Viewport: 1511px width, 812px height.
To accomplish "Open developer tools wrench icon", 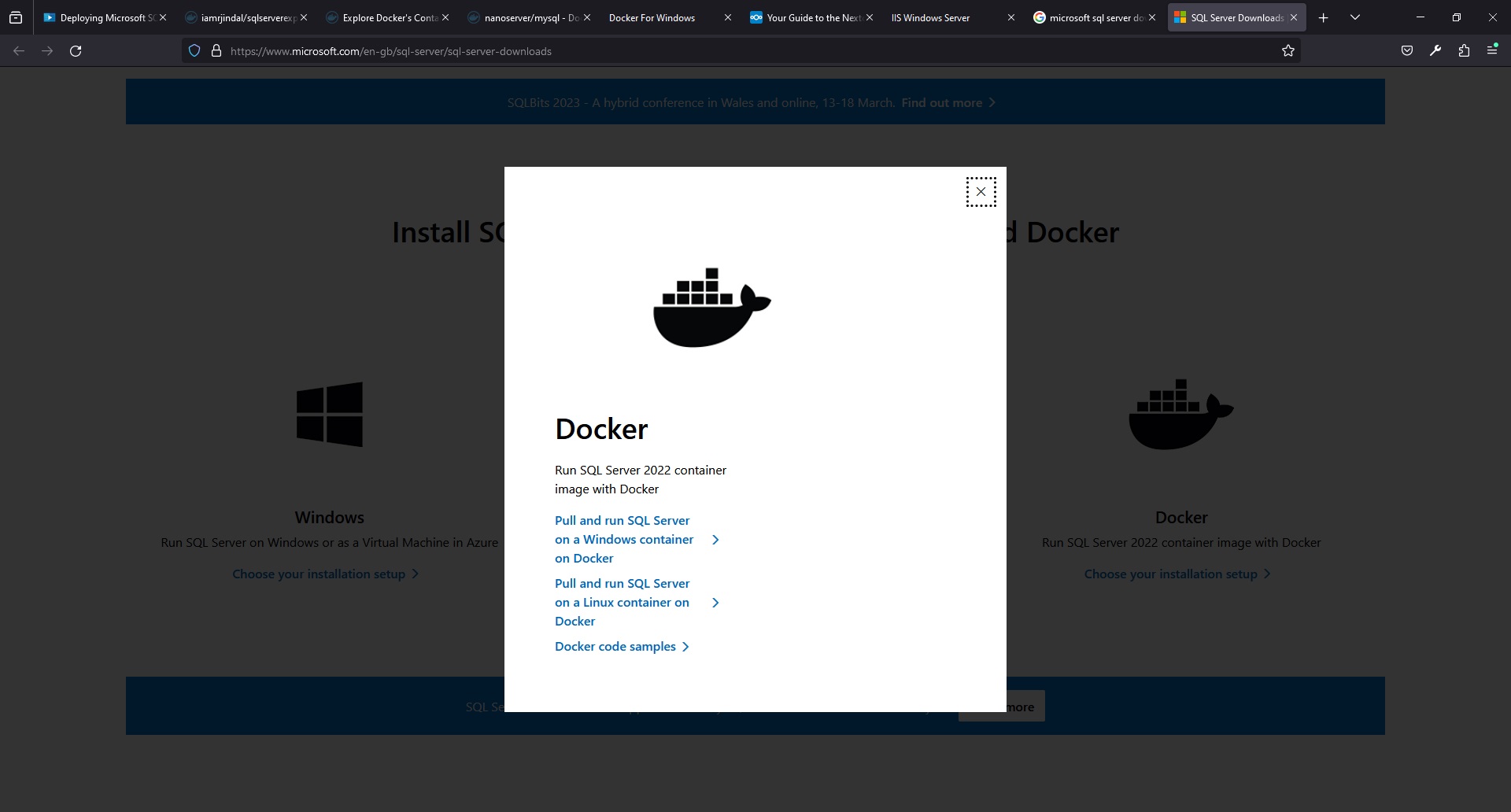I will click(1435, 51).
